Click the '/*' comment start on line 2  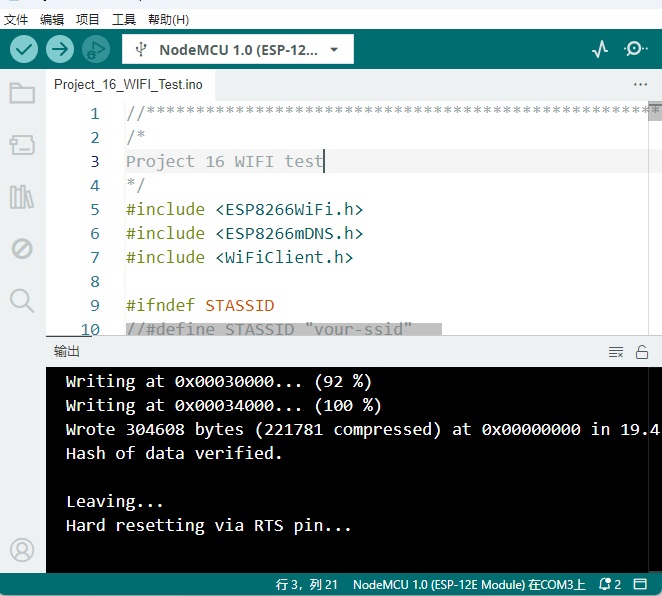pyautogui.click(x=136, y=137)
